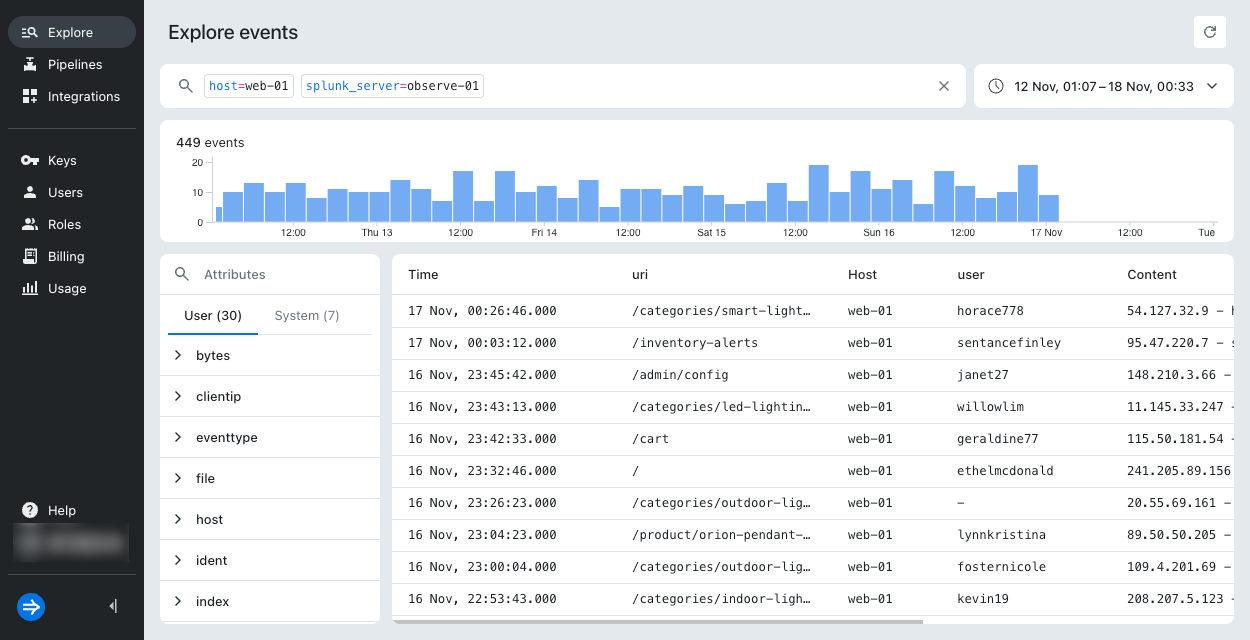Screen dimensions: 1250x640
Task: Select the User (30) tab
Action: tap(212, 315)
